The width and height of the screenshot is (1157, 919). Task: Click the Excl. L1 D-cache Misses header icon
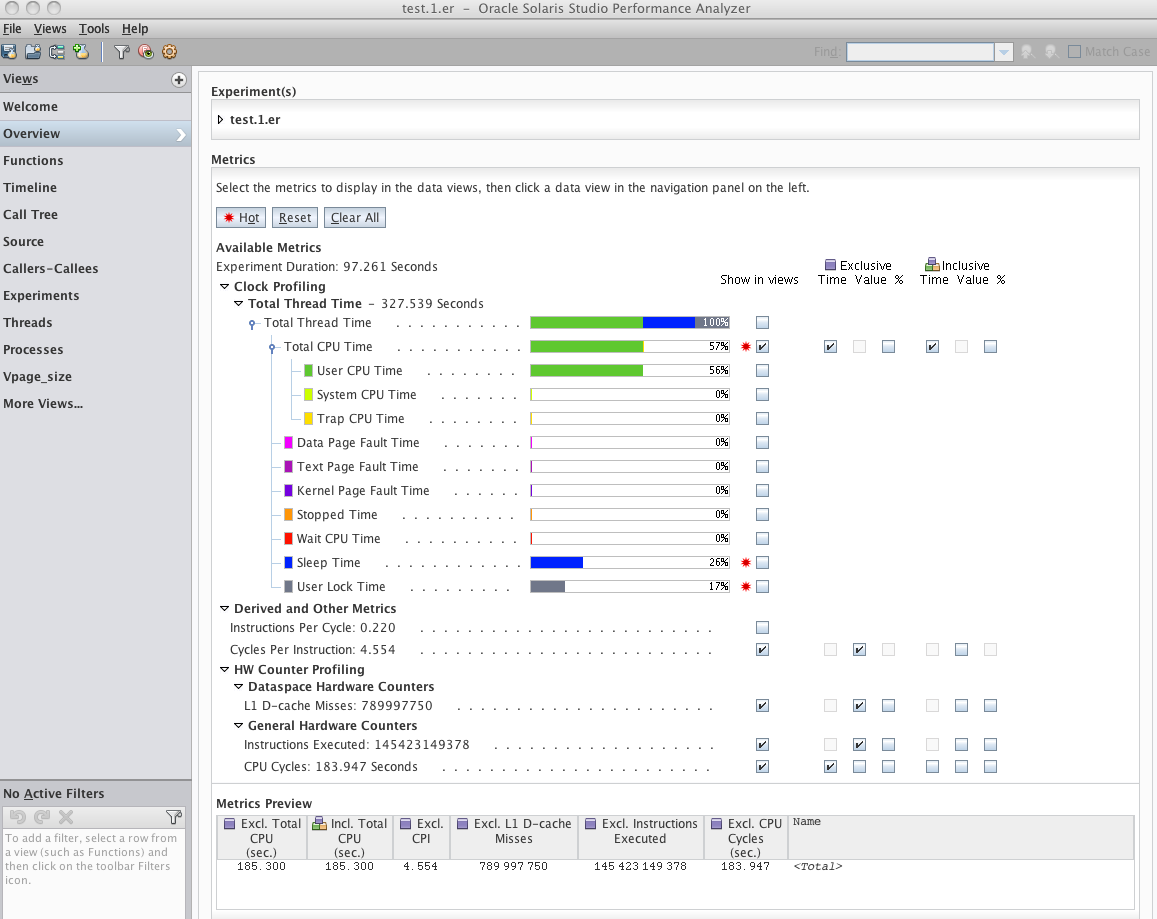pos(463,824)
